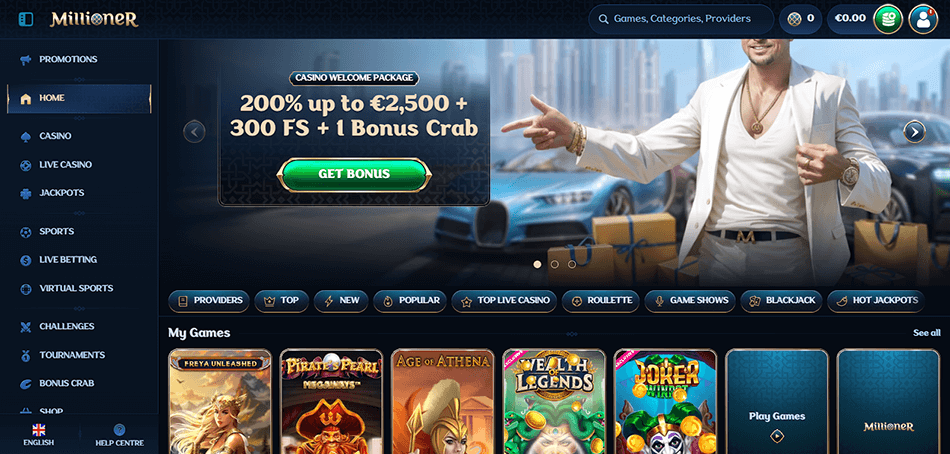Open the Wealth of Legends game thumbnail
Image resolution: width=950 pixels, height=454 pixels.
pos(554,401)
